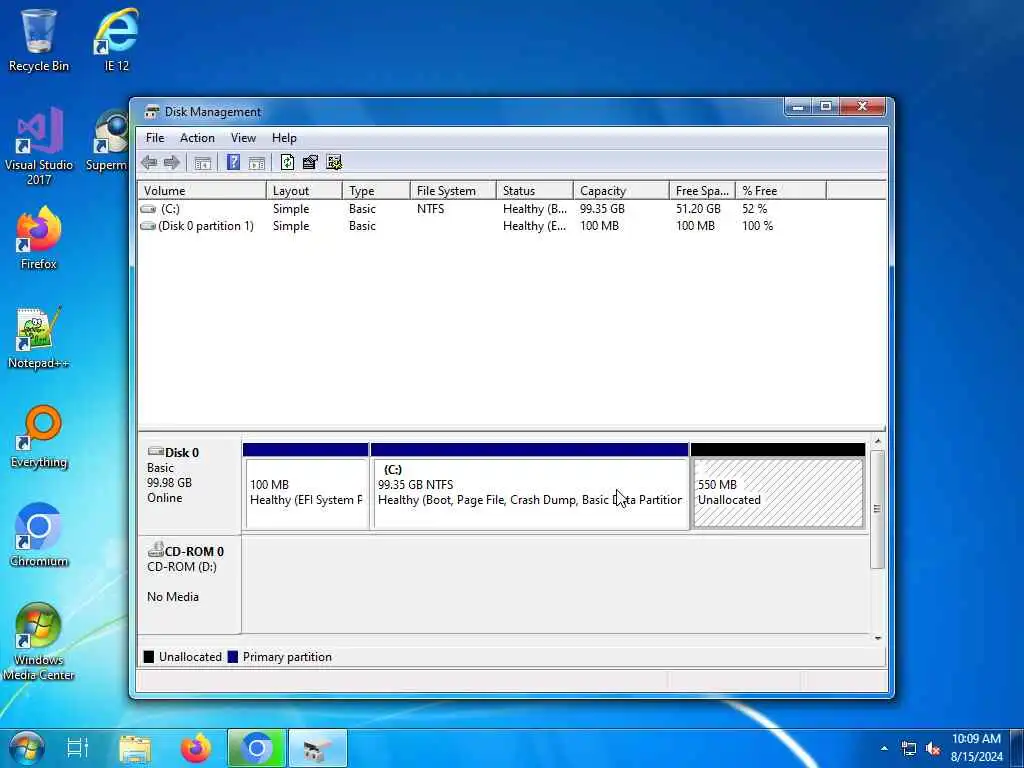Click the Back arrow in Disk Management toolbar
Viewport: 1024px width, 768px height.
150,163
